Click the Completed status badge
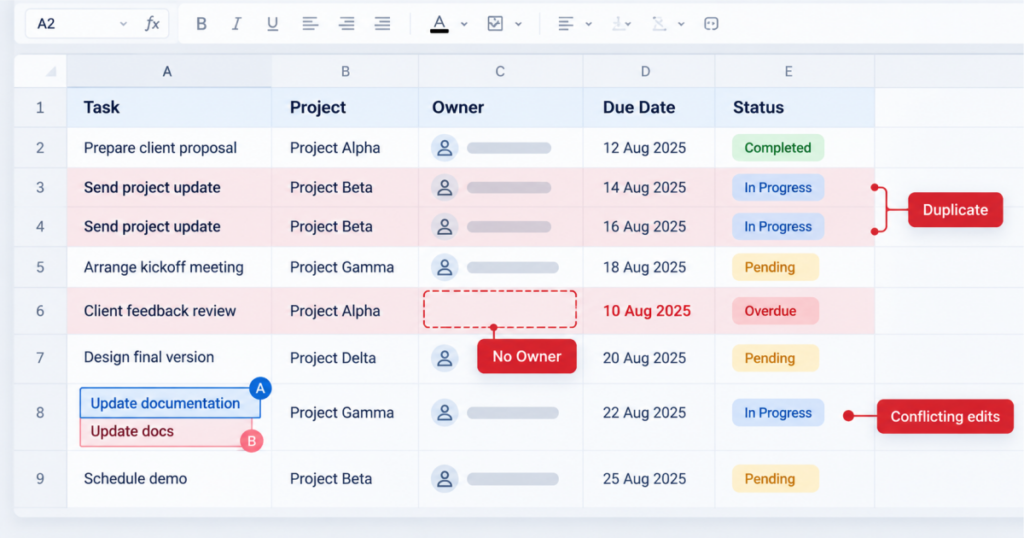This screenshot has width=1024, height=538. (x=778, y=148)
